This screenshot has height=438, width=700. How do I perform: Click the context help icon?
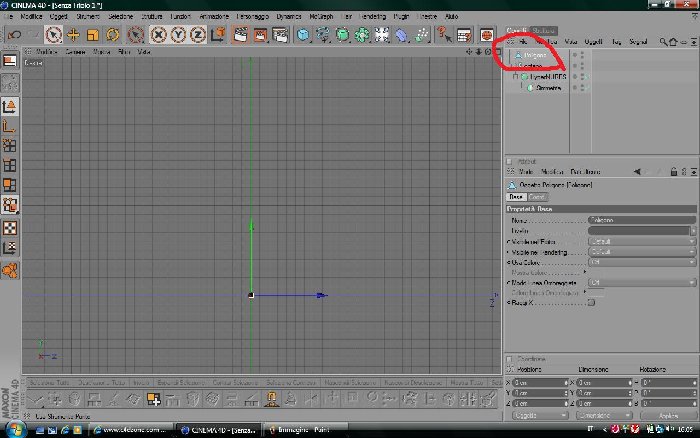point(444,34)
